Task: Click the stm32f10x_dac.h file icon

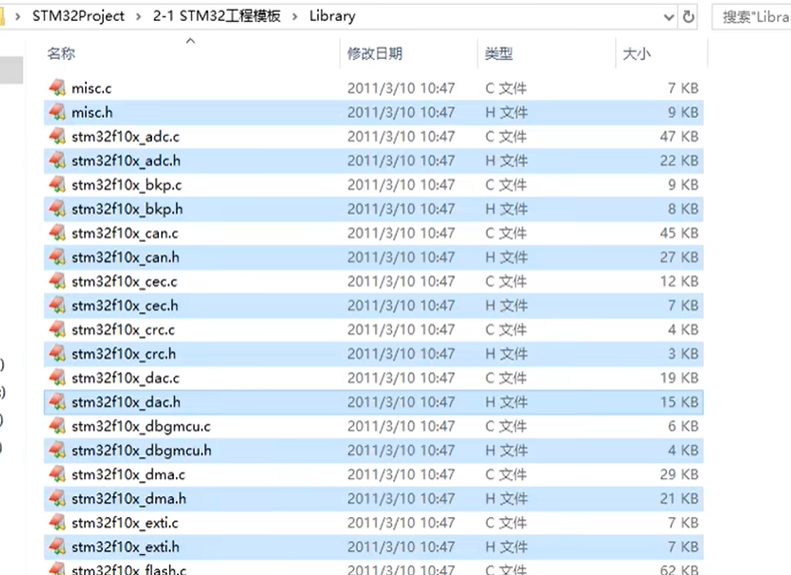Action: coord(58,402)
